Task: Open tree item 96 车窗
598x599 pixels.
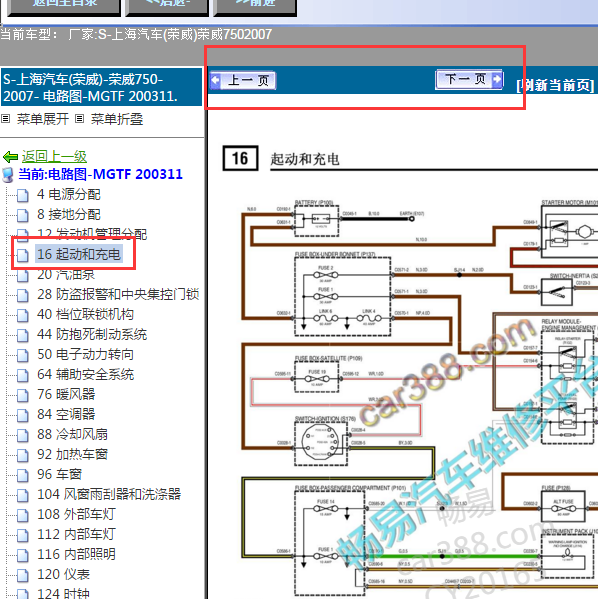Action: (59, 474)
